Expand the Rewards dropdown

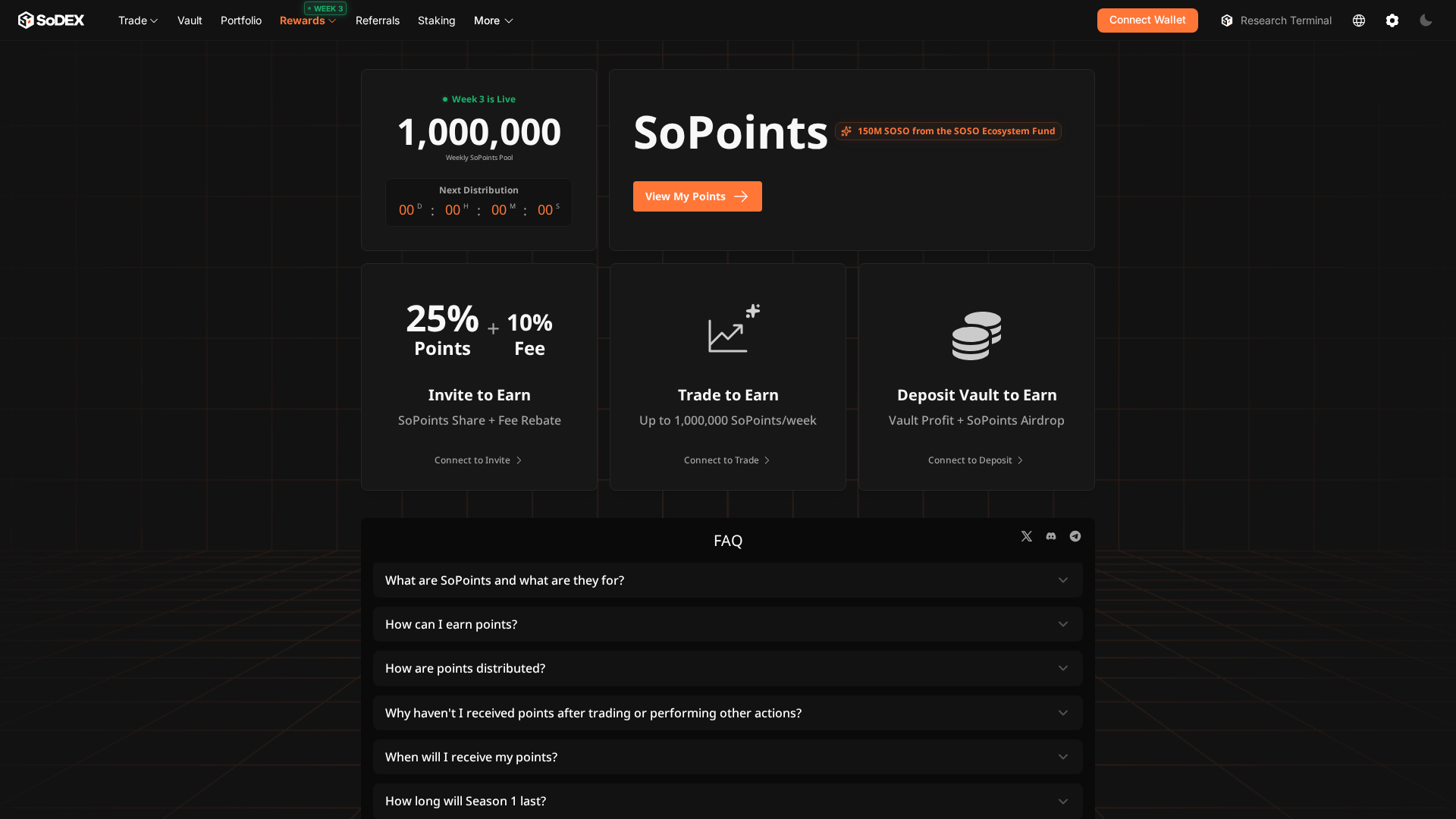pyautogui.click(x=308, y=20)
